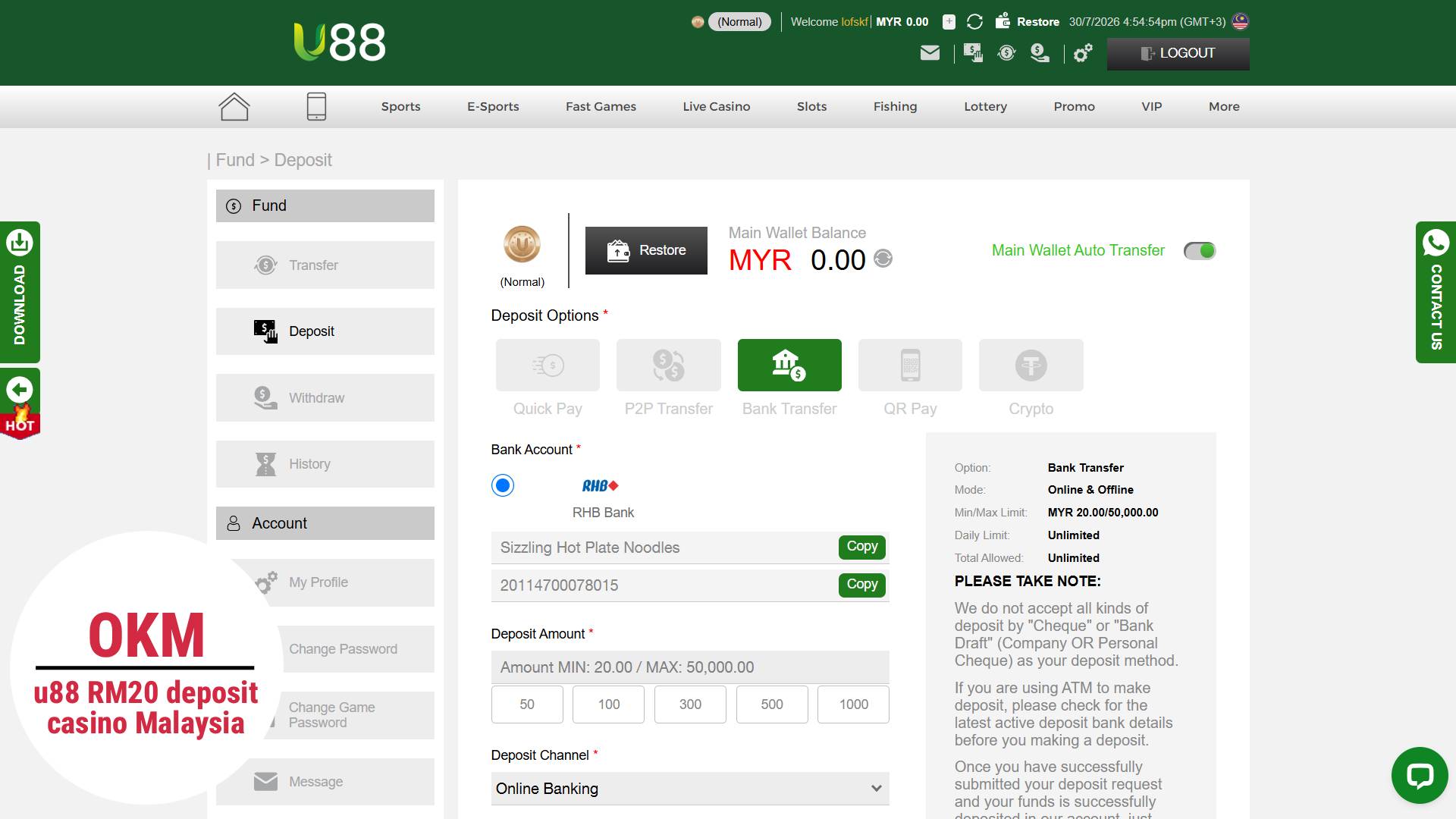Open Message in the sidebar
Image resolution: width=1456 pixels, height=819 pixels.
(325, 782)
